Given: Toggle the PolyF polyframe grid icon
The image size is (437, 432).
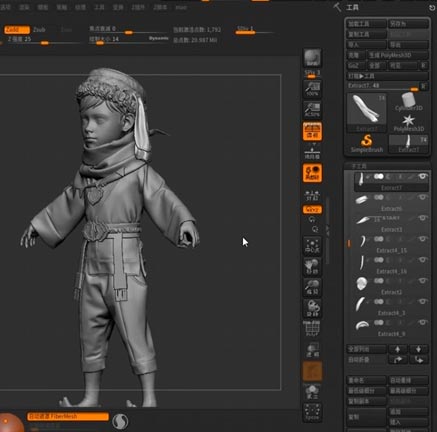Looking at the screenshot, I should (x=312, y=328).
